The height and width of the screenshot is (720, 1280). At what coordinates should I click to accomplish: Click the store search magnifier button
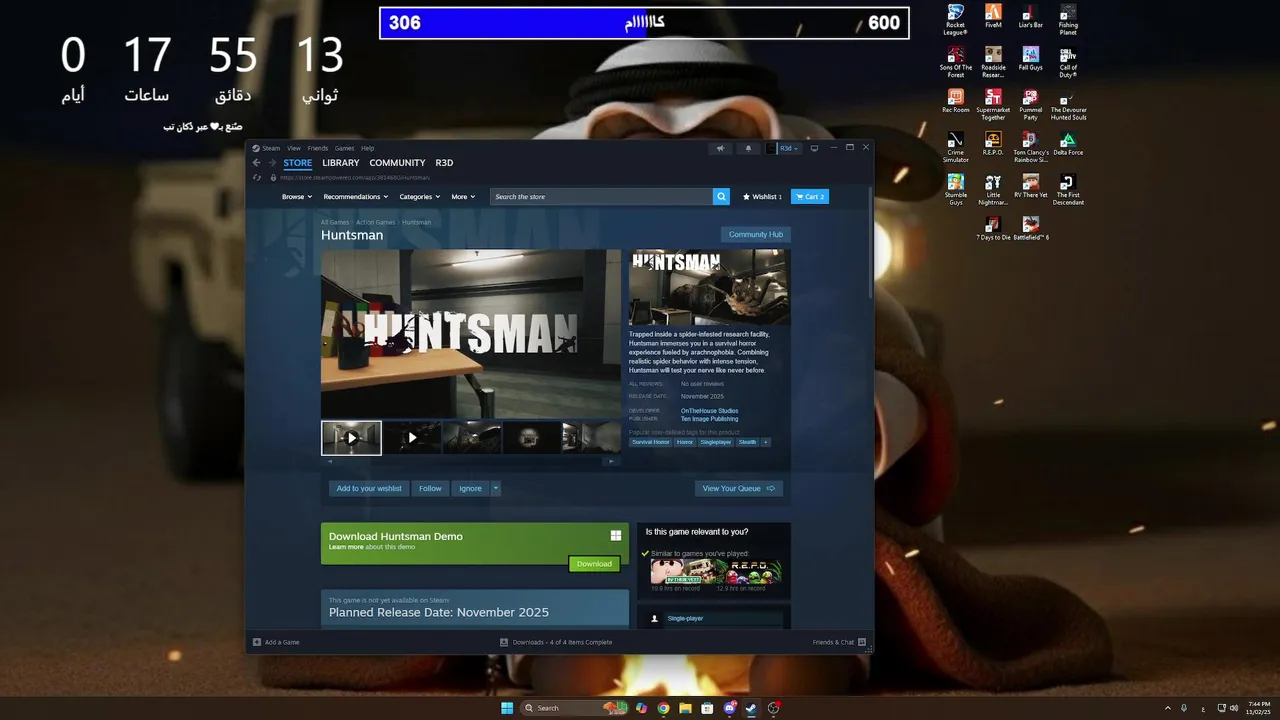[x=721, y=197]
